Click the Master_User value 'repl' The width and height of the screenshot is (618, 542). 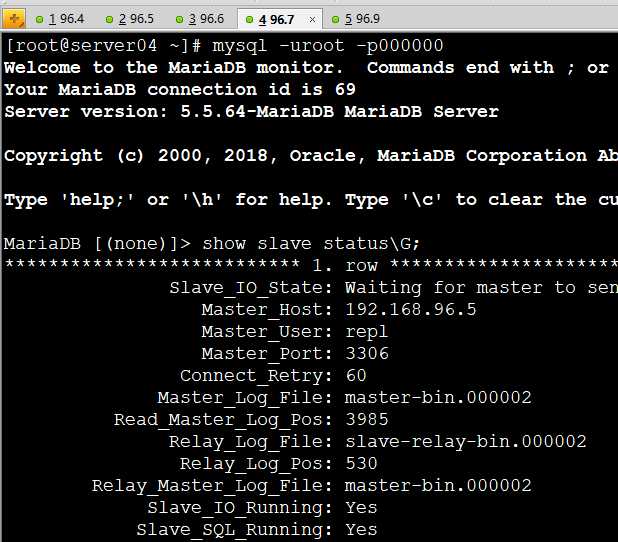click(x=367, y=332)
